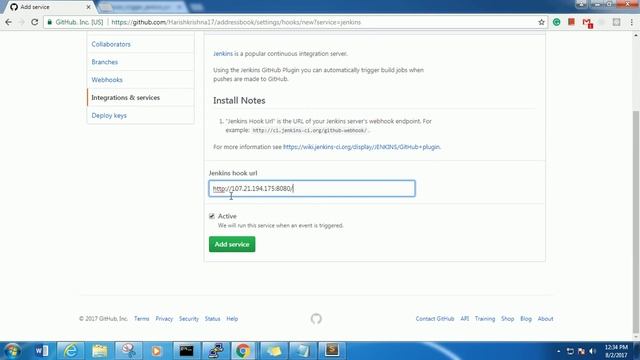Open Blog footer link

(x=526, y=319)
